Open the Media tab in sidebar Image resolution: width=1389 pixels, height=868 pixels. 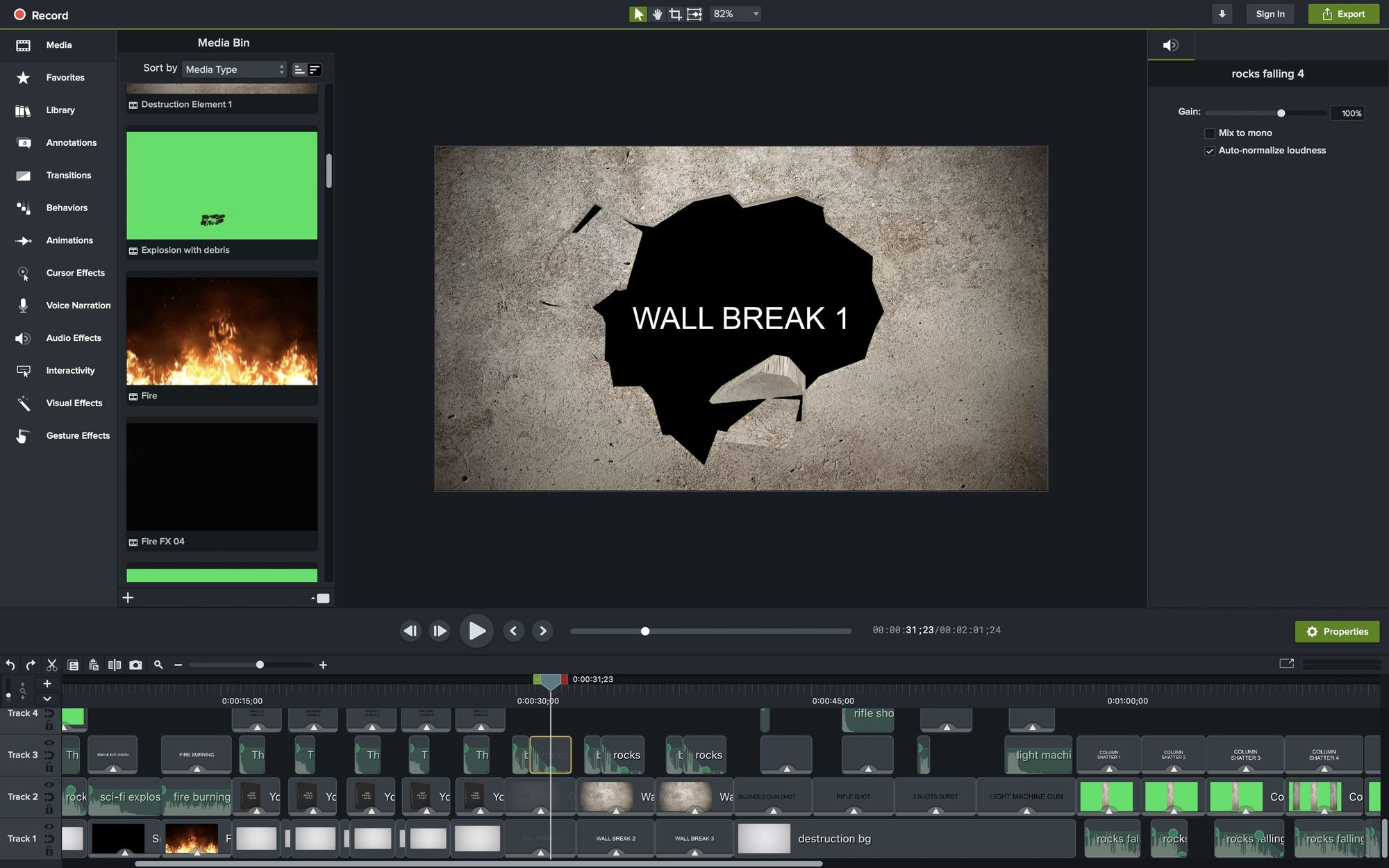point(58,45)
